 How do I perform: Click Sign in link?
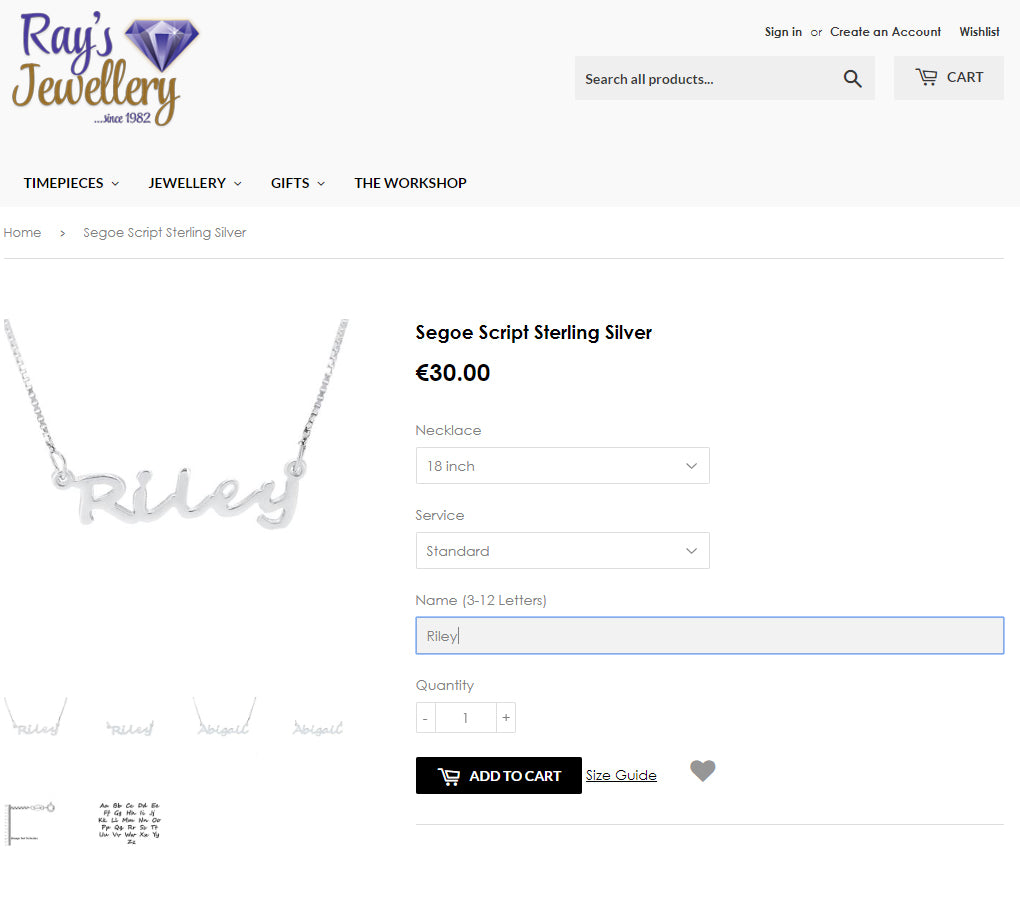coord(783,32)
